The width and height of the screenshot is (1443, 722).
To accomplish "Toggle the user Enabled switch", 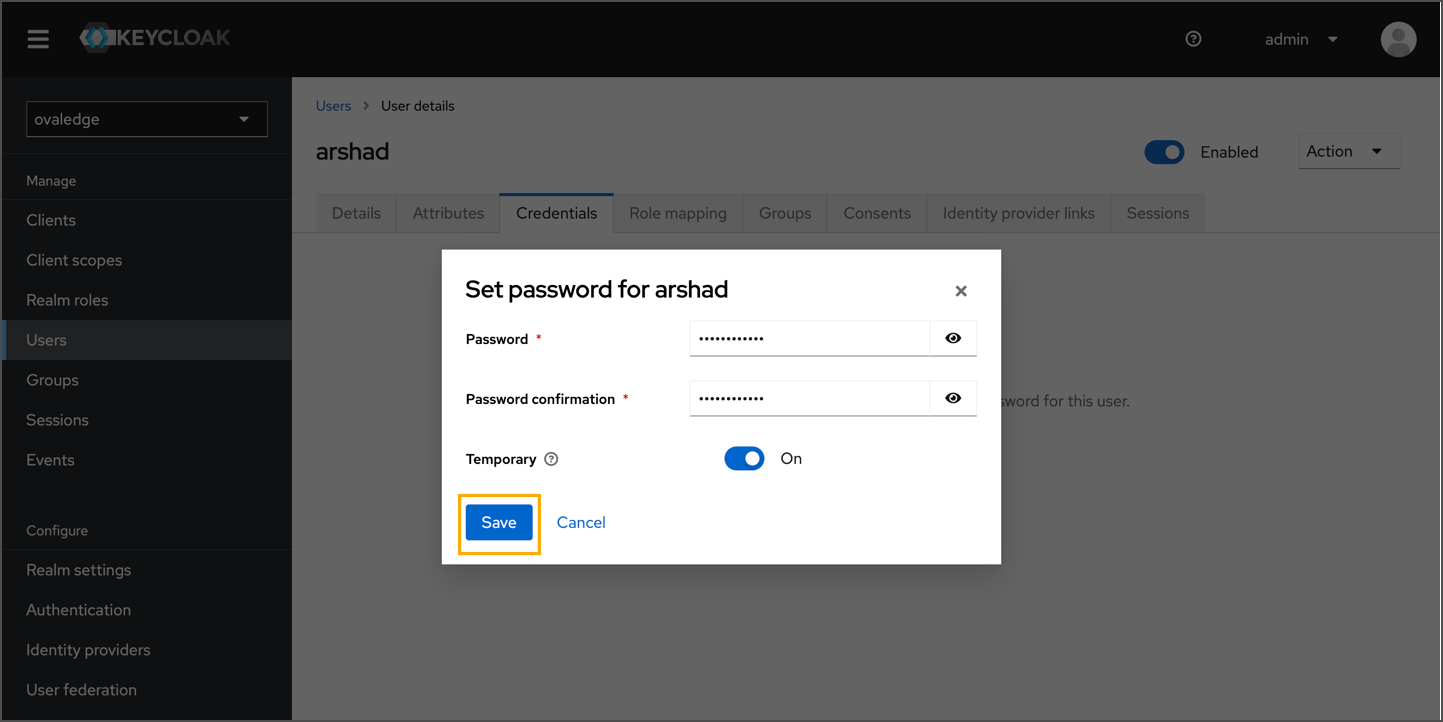I will click(1164, 152).
